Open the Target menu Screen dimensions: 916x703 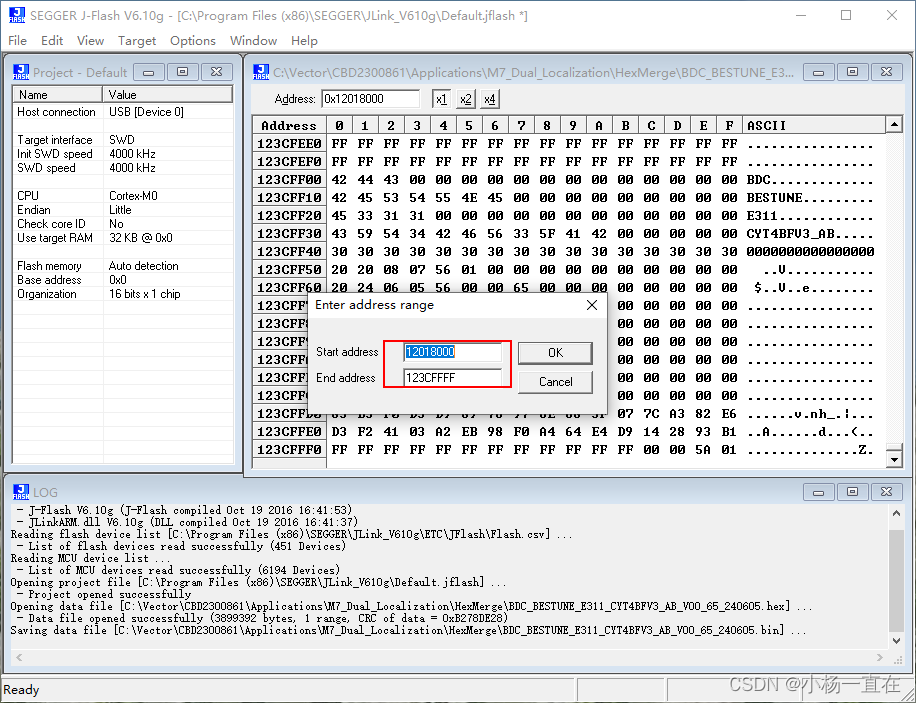[x=137, y=41]
